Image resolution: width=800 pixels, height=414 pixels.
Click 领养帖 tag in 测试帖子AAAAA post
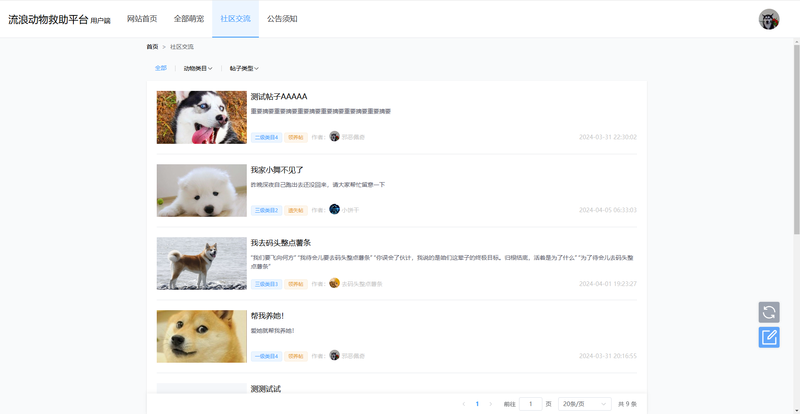(x=296, y=137)
